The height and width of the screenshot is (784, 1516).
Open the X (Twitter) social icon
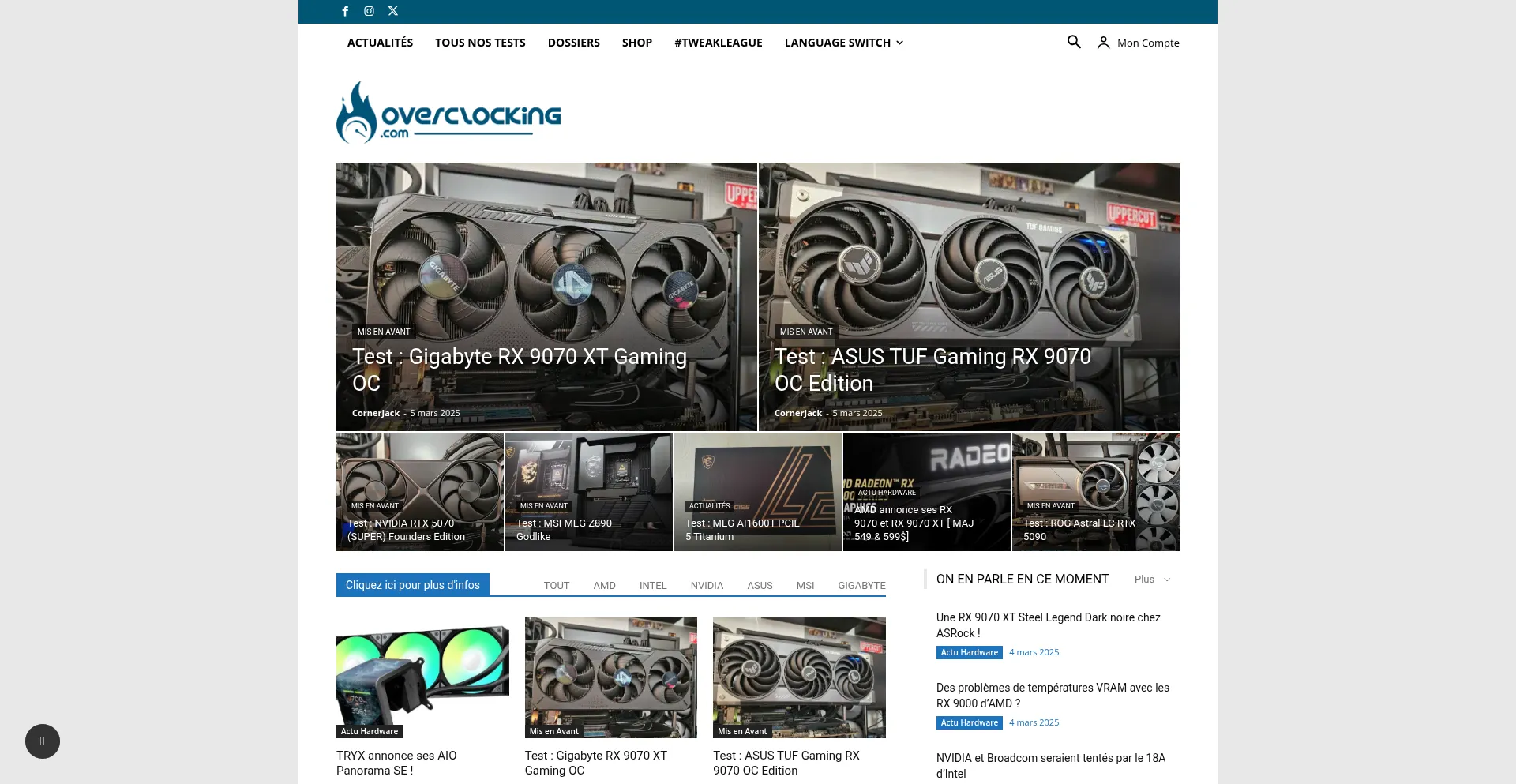(x=393, y=11)
